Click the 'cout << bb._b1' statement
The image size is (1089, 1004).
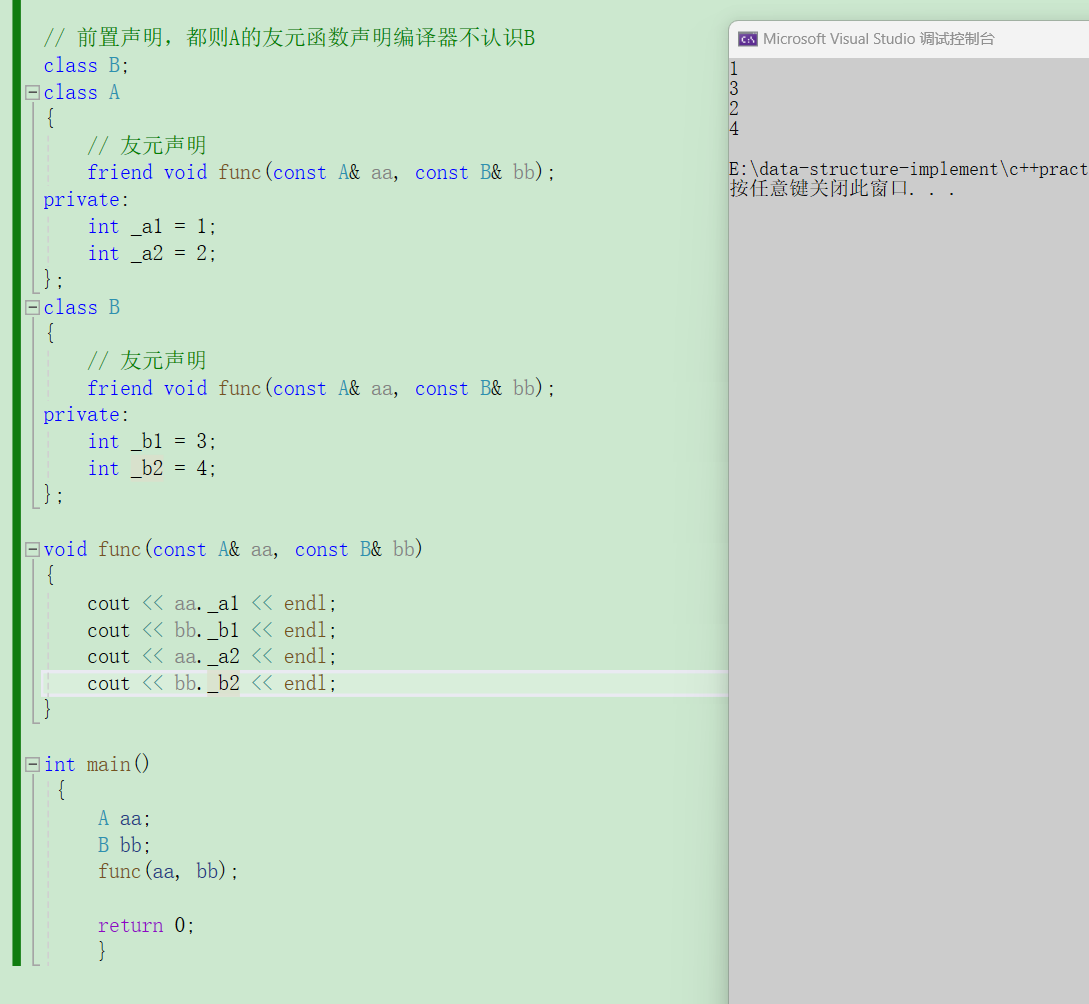212,630
